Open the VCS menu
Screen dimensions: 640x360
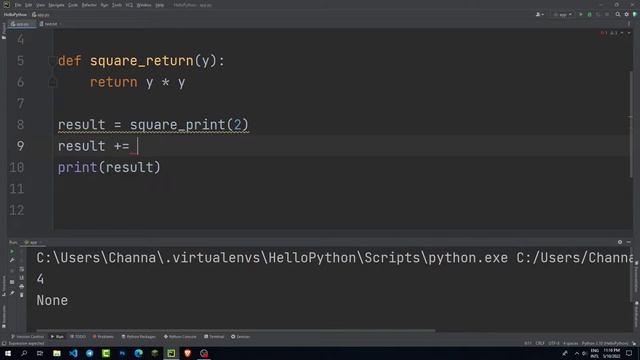[x=129, y=5]
